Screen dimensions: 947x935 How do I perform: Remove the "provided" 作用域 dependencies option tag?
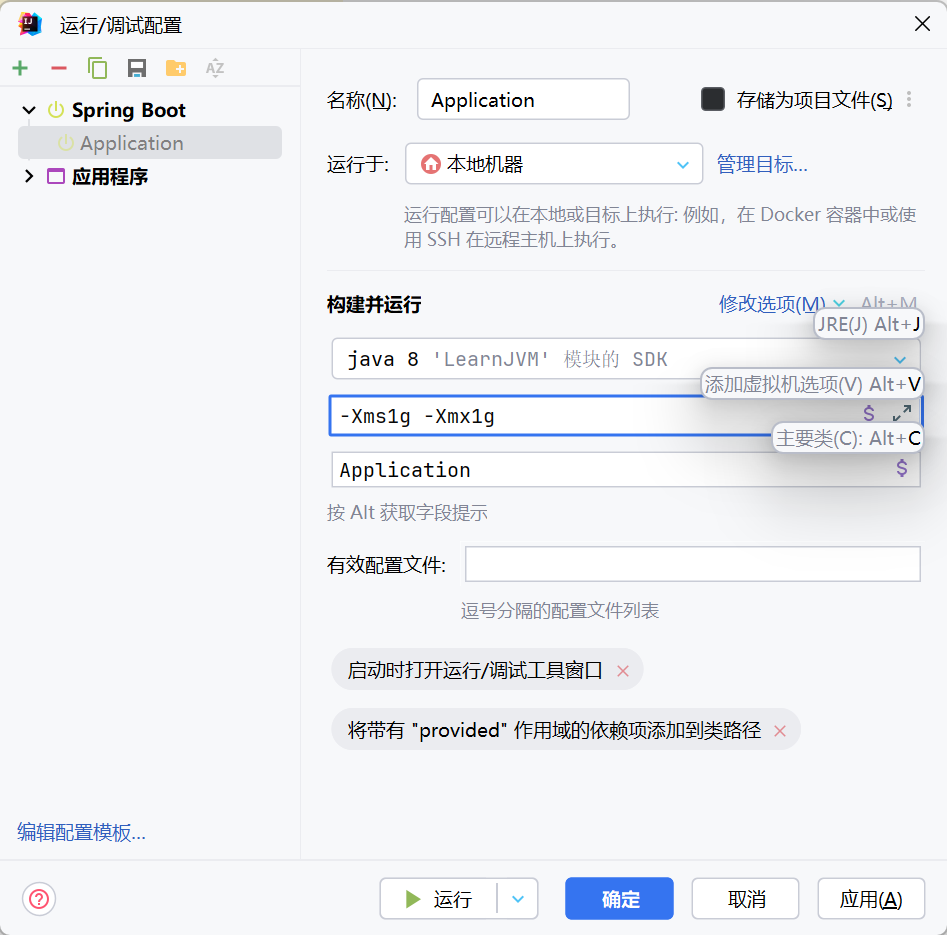click(780, 731)
